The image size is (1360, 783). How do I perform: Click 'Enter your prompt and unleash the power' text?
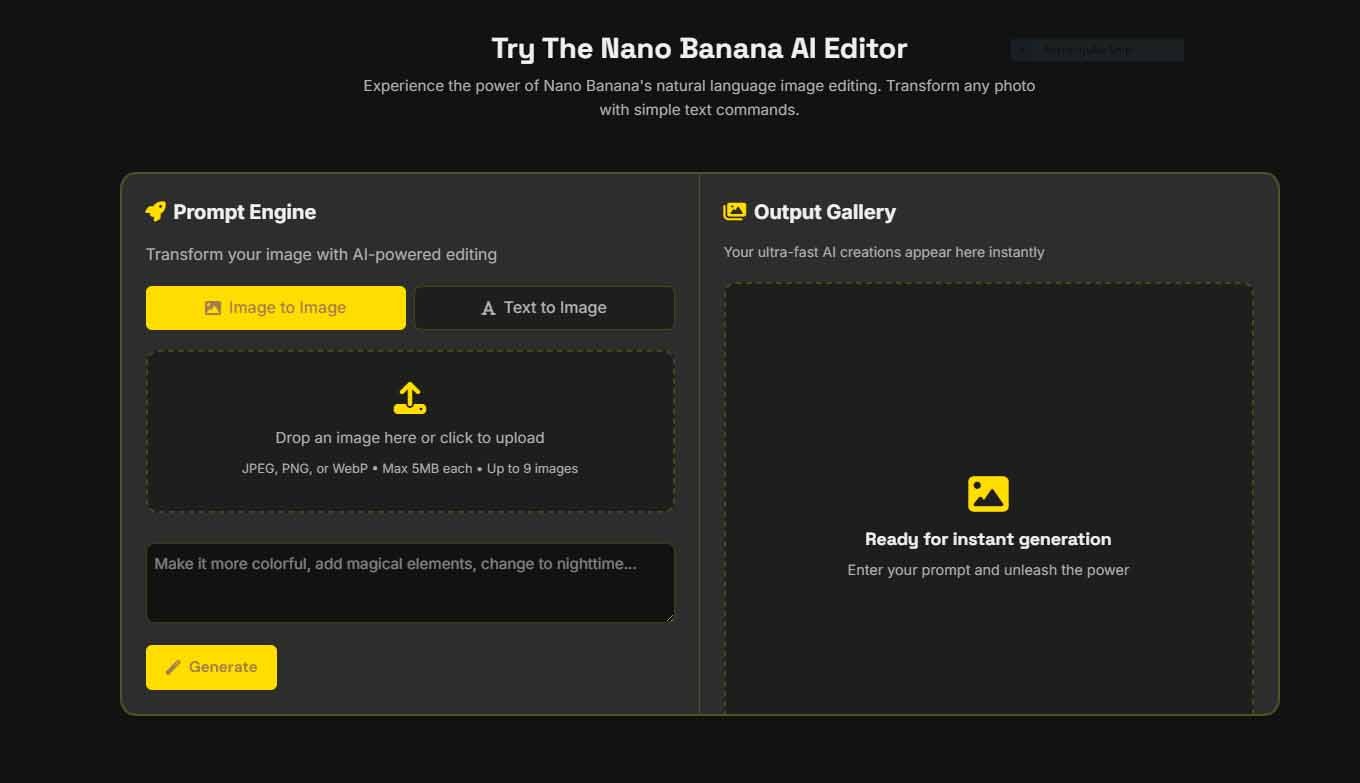(x=988, y=570)
